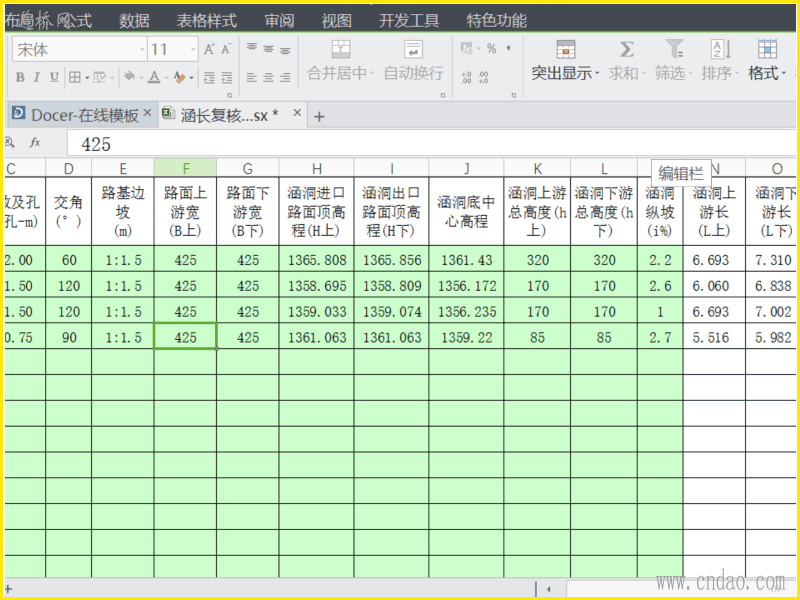Select cell with value 5.982

click(772, 337)
